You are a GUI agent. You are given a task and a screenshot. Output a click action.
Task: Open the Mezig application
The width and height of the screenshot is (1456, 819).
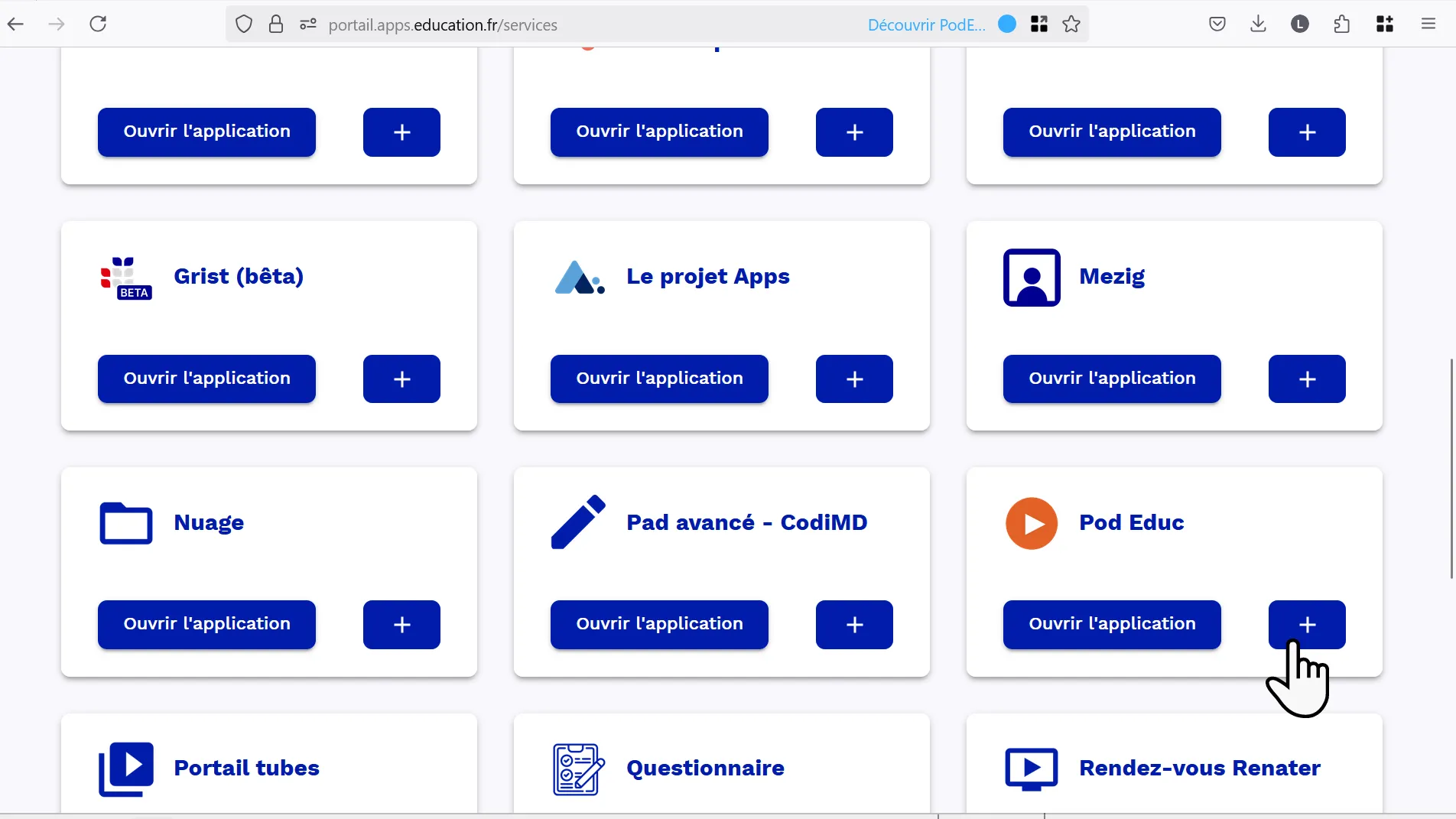tap(1112, 379)
